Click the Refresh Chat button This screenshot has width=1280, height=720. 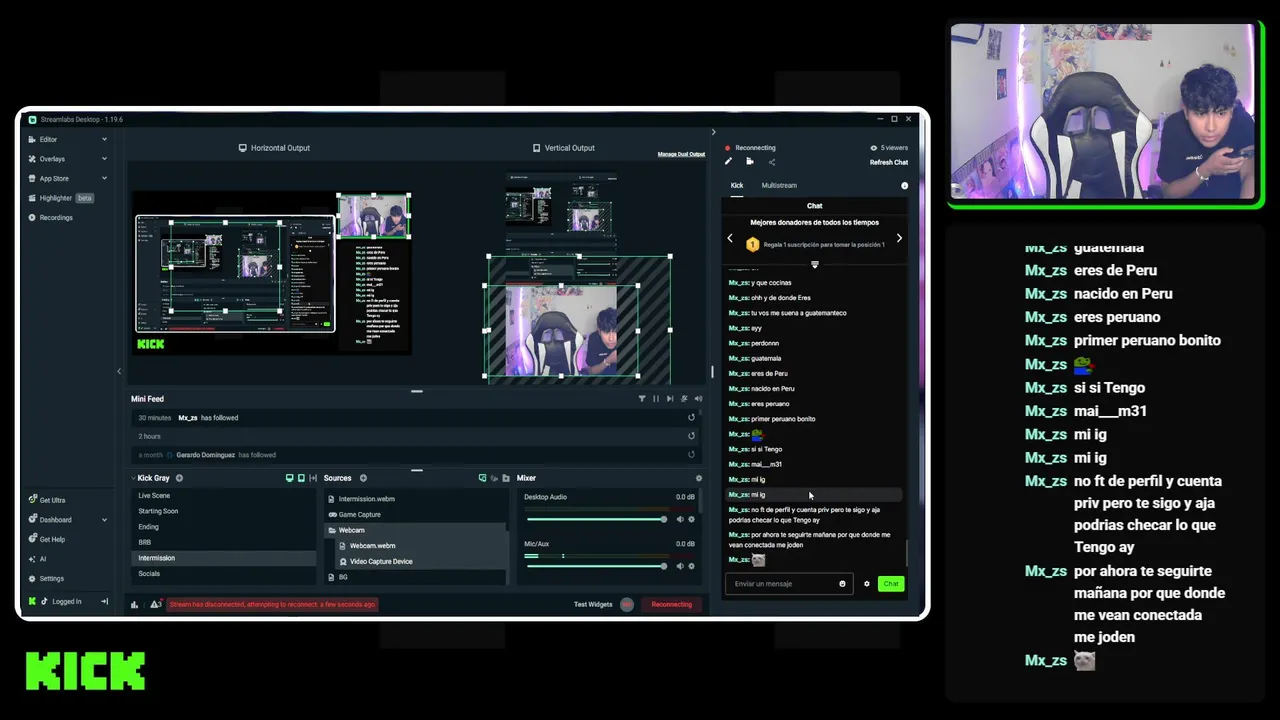coord(889,162)
